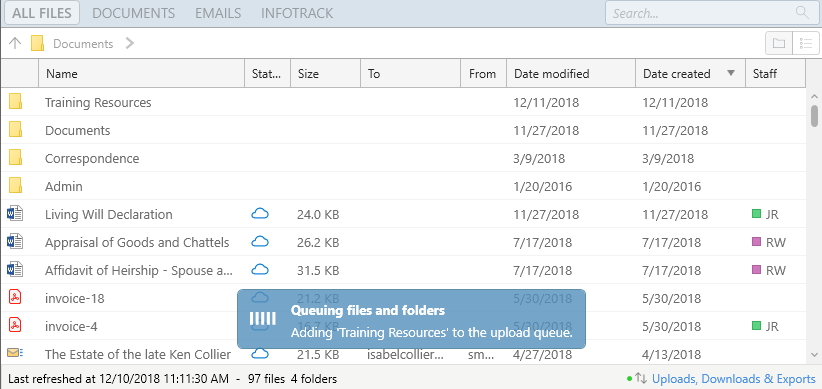Screen dimensions: 822x389
Task: Expand the Documents breadcrumb chevron
Action: point(129,43)
